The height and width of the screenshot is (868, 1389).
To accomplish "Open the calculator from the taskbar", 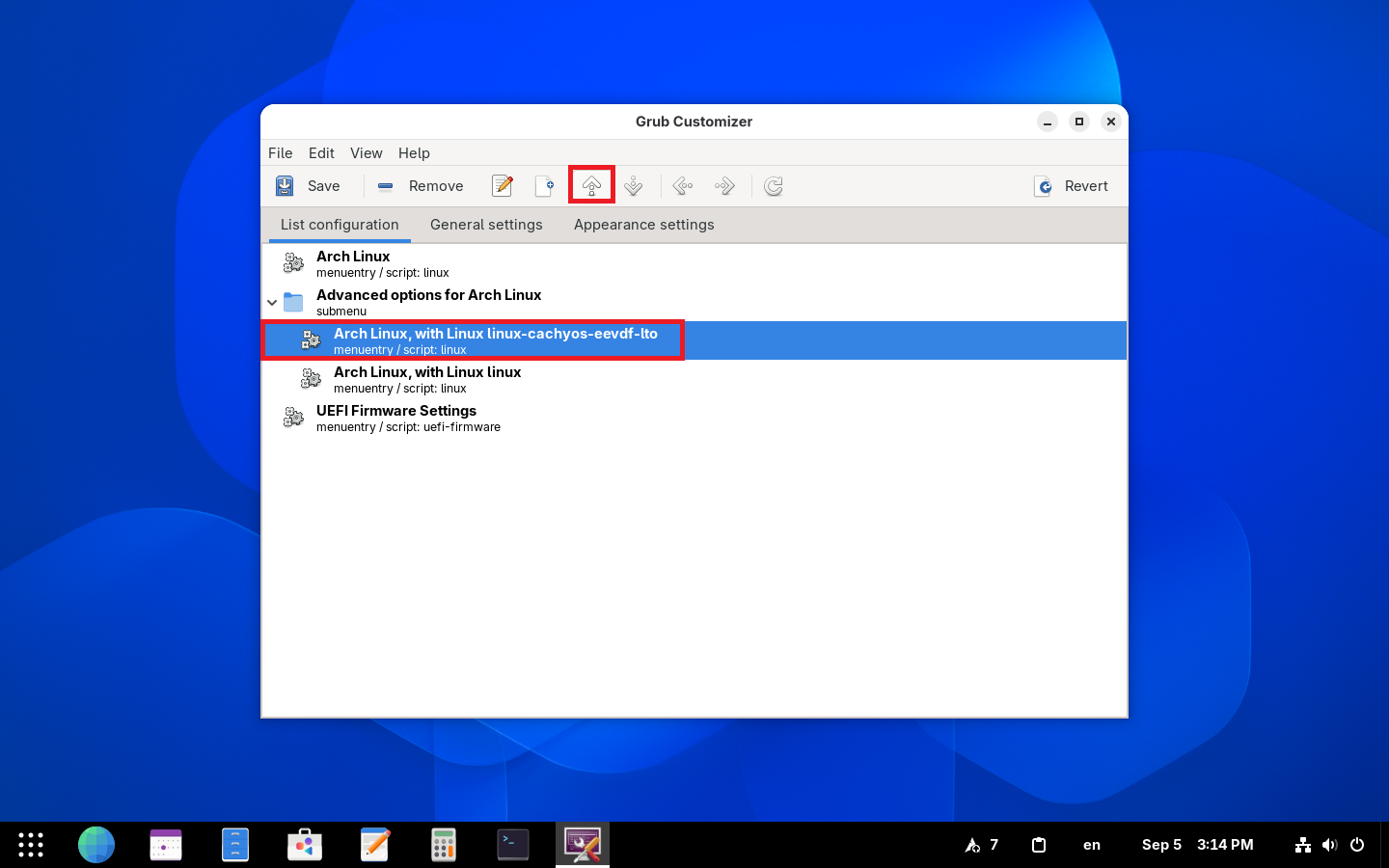I will (x=444, y=845).
